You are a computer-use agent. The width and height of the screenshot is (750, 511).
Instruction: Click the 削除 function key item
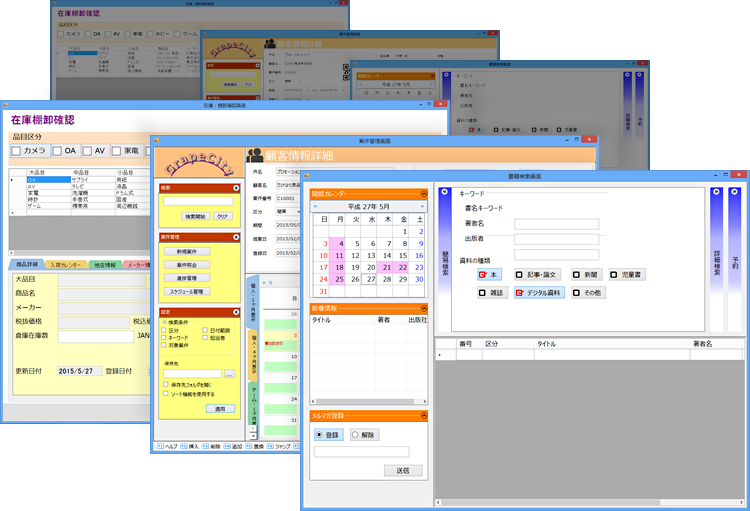pos(211,446)
